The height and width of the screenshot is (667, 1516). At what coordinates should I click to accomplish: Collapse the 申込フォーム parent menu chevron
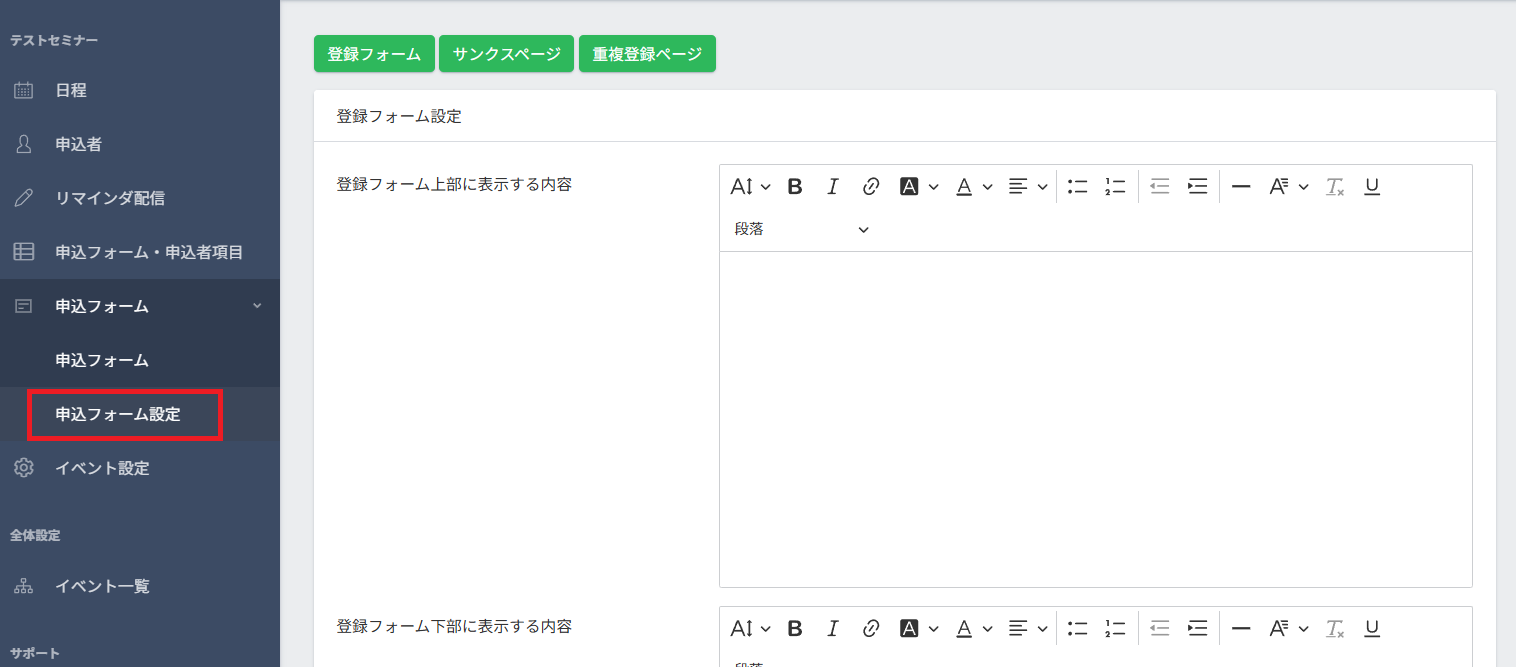point(257,306)
